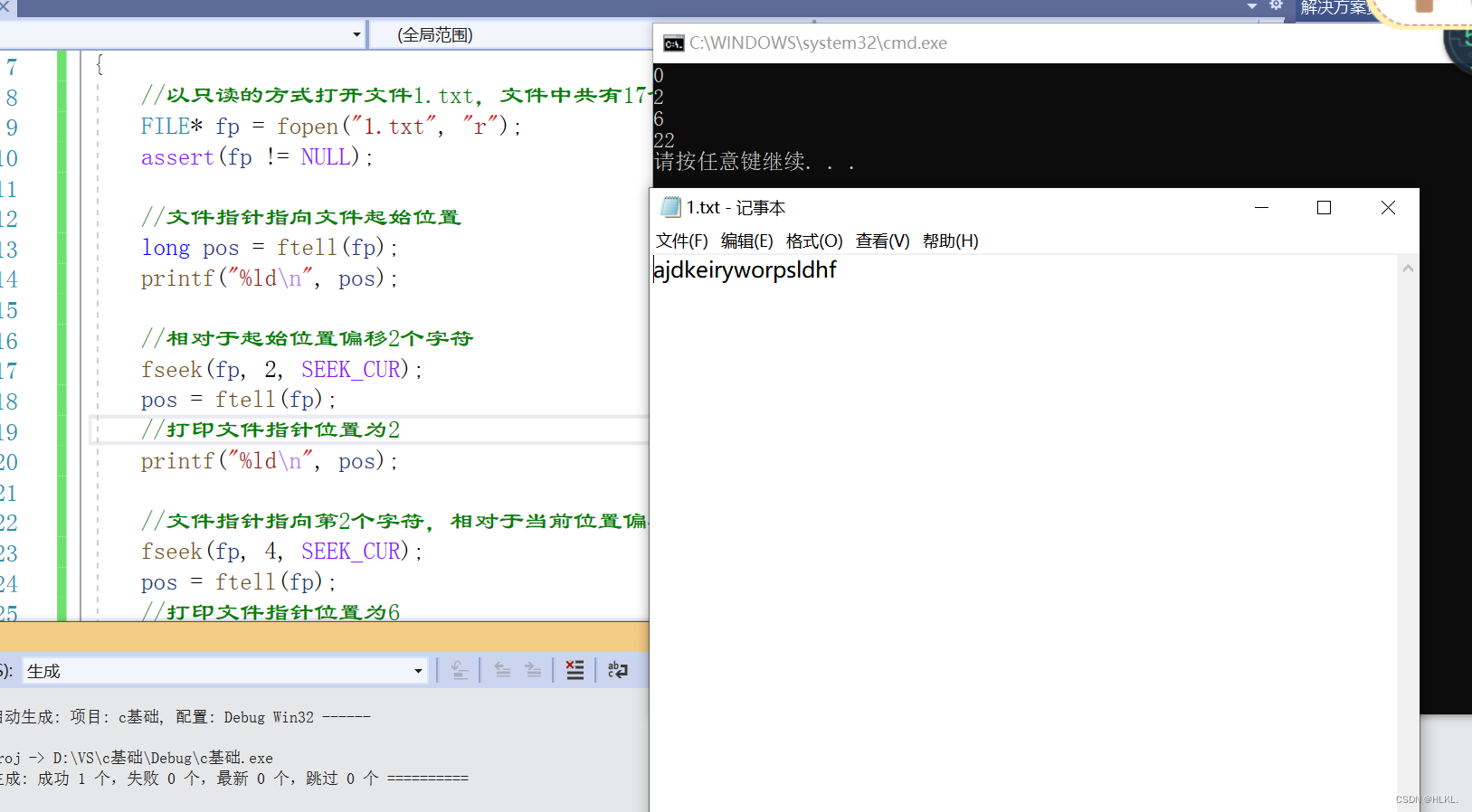This screenshot has width=1472, height=812.
Task: Click the cmd.exe window title text
Action: [818, 43]
